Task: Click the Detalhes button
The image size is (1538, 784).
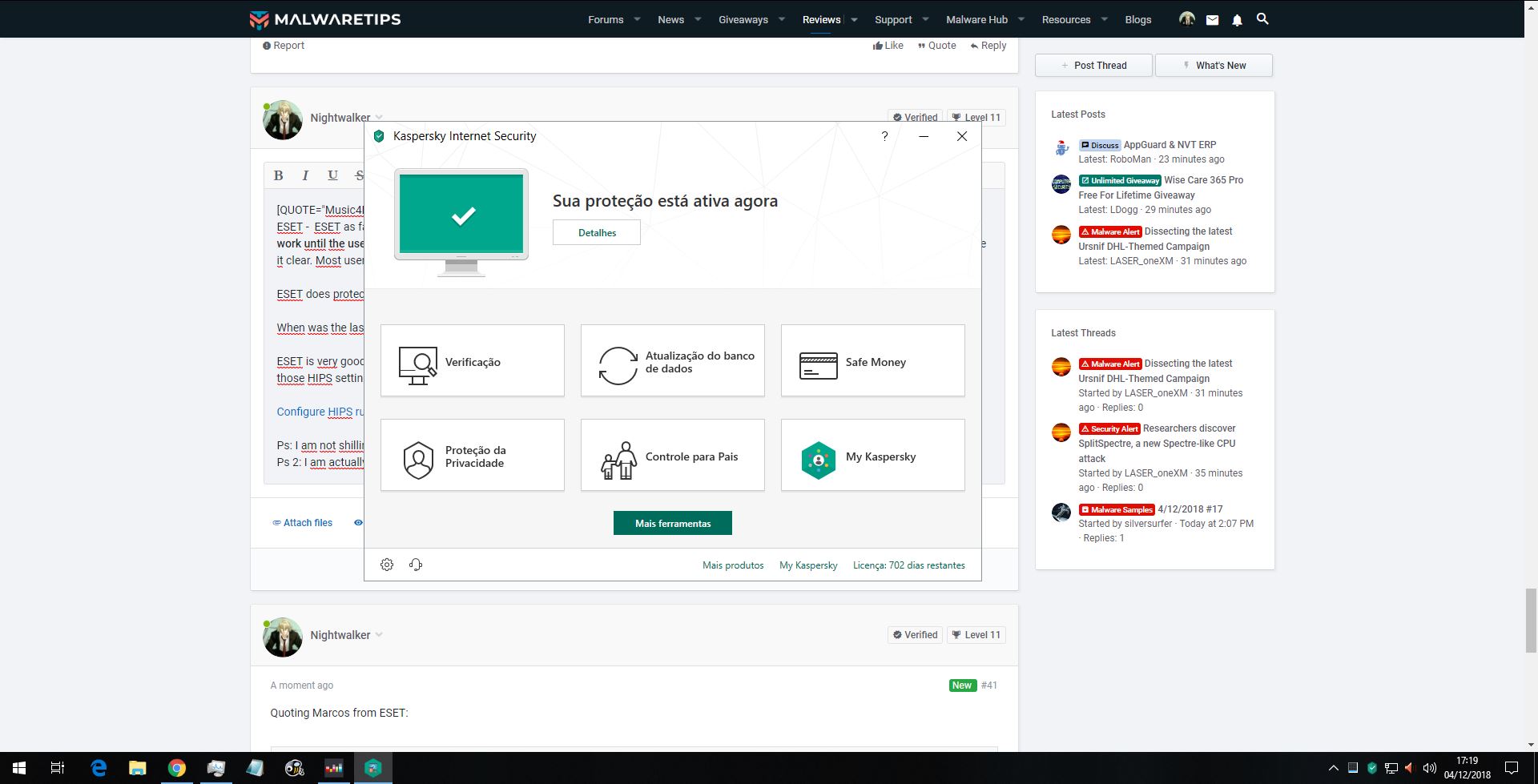Action: [597, 232]
